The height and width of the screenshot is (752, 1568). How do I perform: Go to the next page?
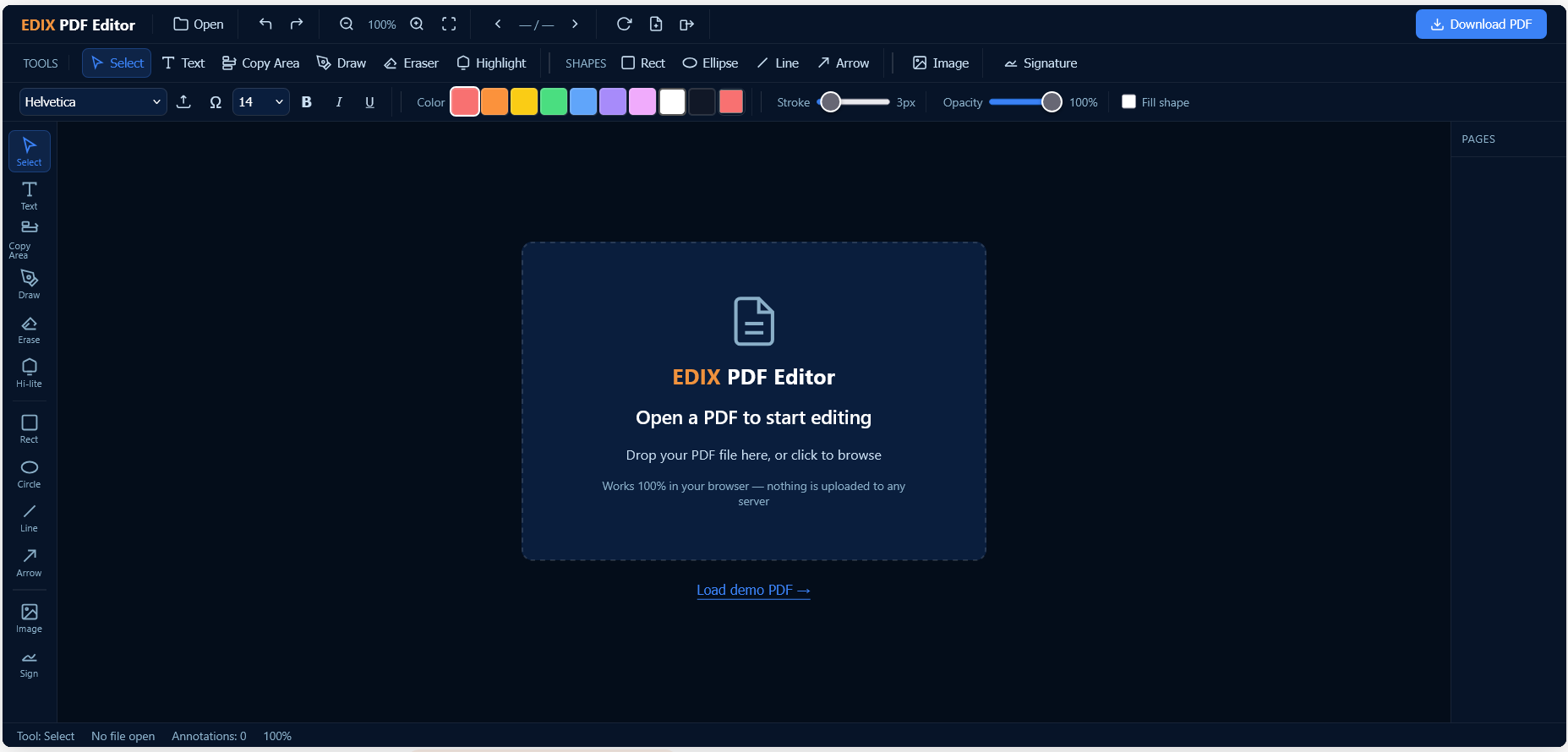tap(575, 24)
